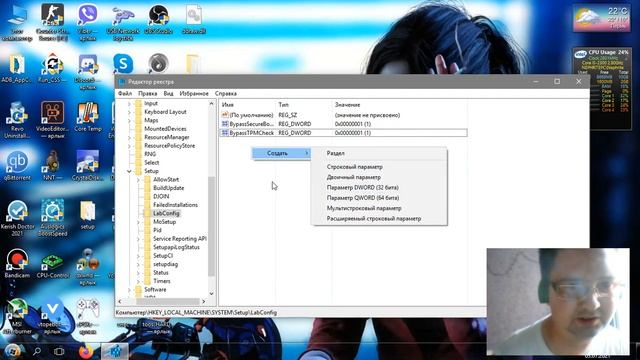
Task: Open the Справка menu
Action: (x=226, y=93)
